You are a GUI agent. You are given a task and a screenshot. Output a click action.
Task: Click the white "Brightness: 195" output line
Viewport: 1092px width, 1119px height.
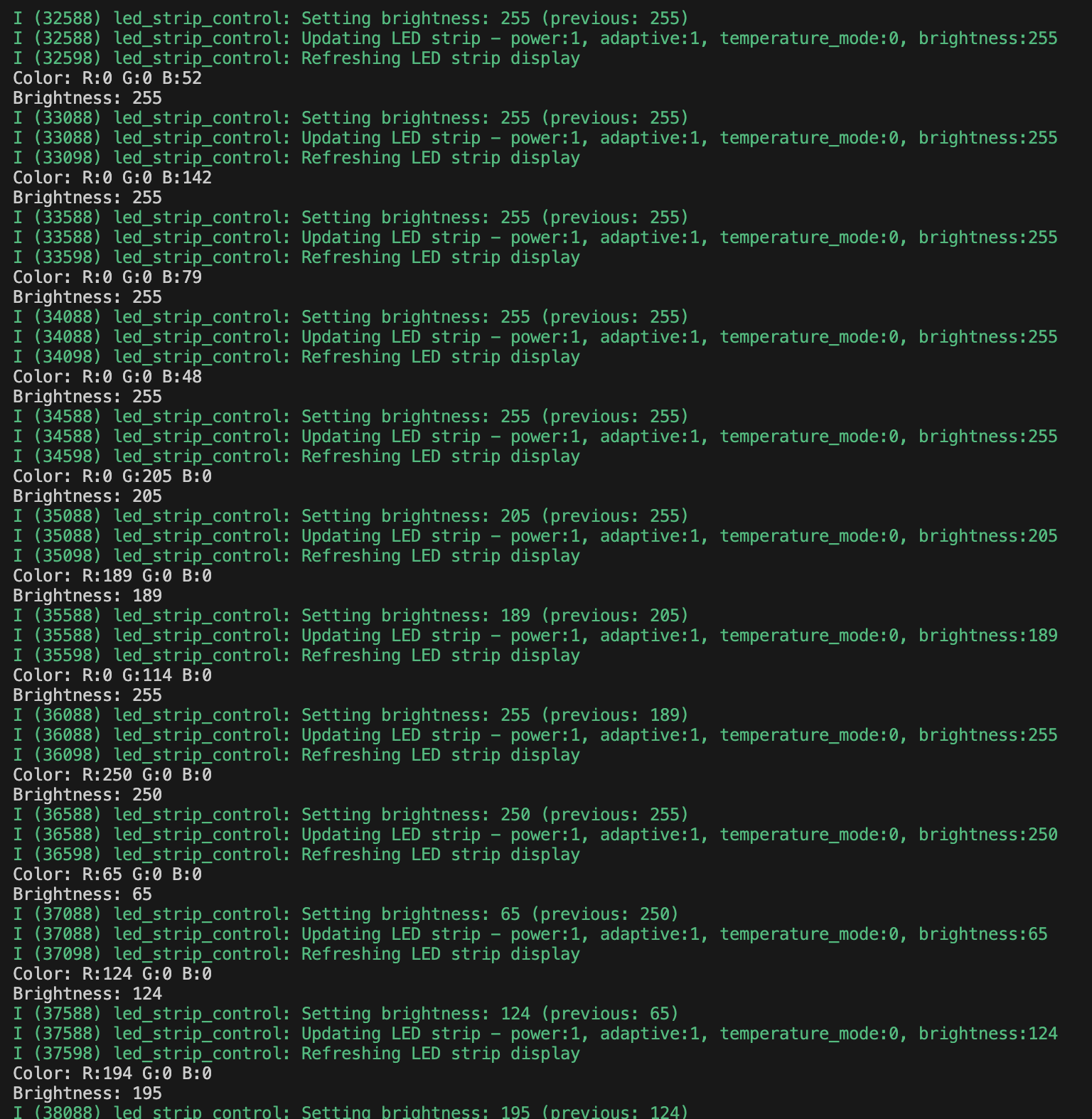coord(87,1093)
